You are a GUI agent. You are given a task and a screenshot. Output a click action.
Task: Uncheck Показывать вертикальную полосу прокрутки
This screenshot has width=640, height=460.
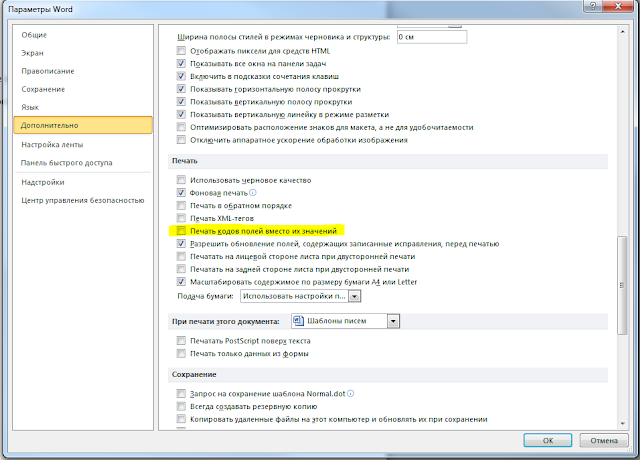(181, 102)
